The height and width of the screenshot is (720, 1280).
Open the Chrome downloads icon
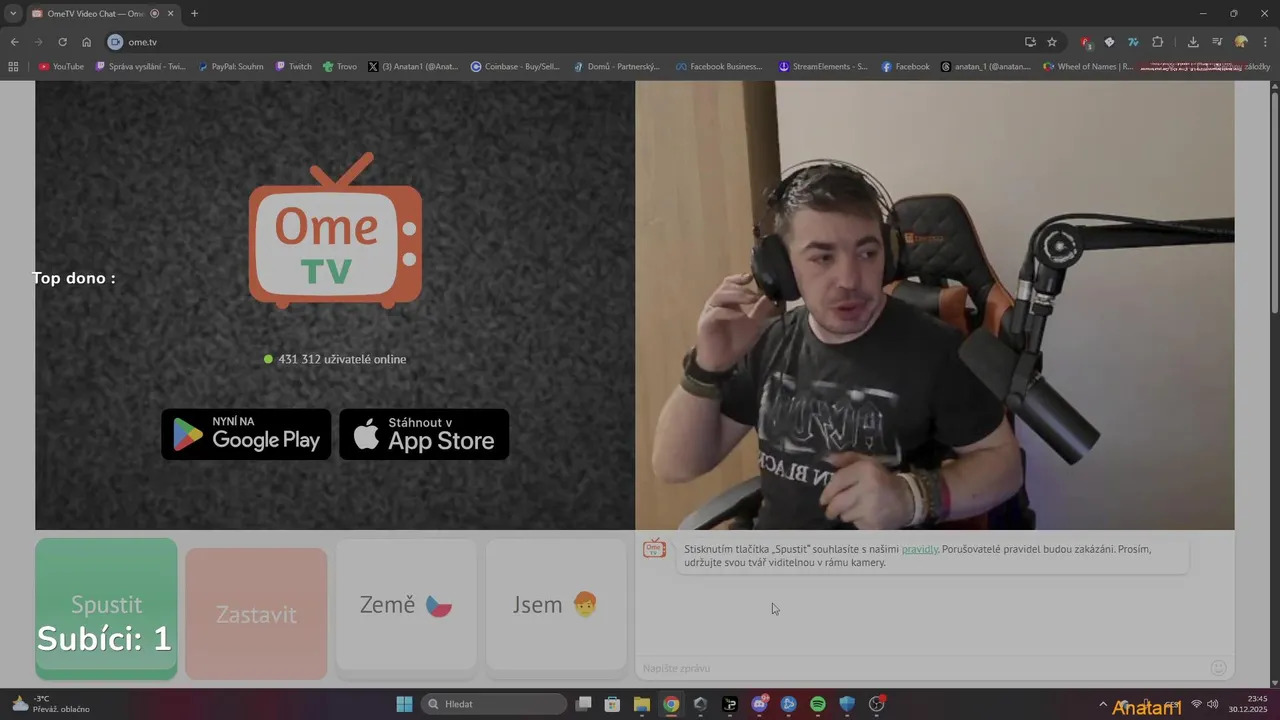[x=1193, y=42]
